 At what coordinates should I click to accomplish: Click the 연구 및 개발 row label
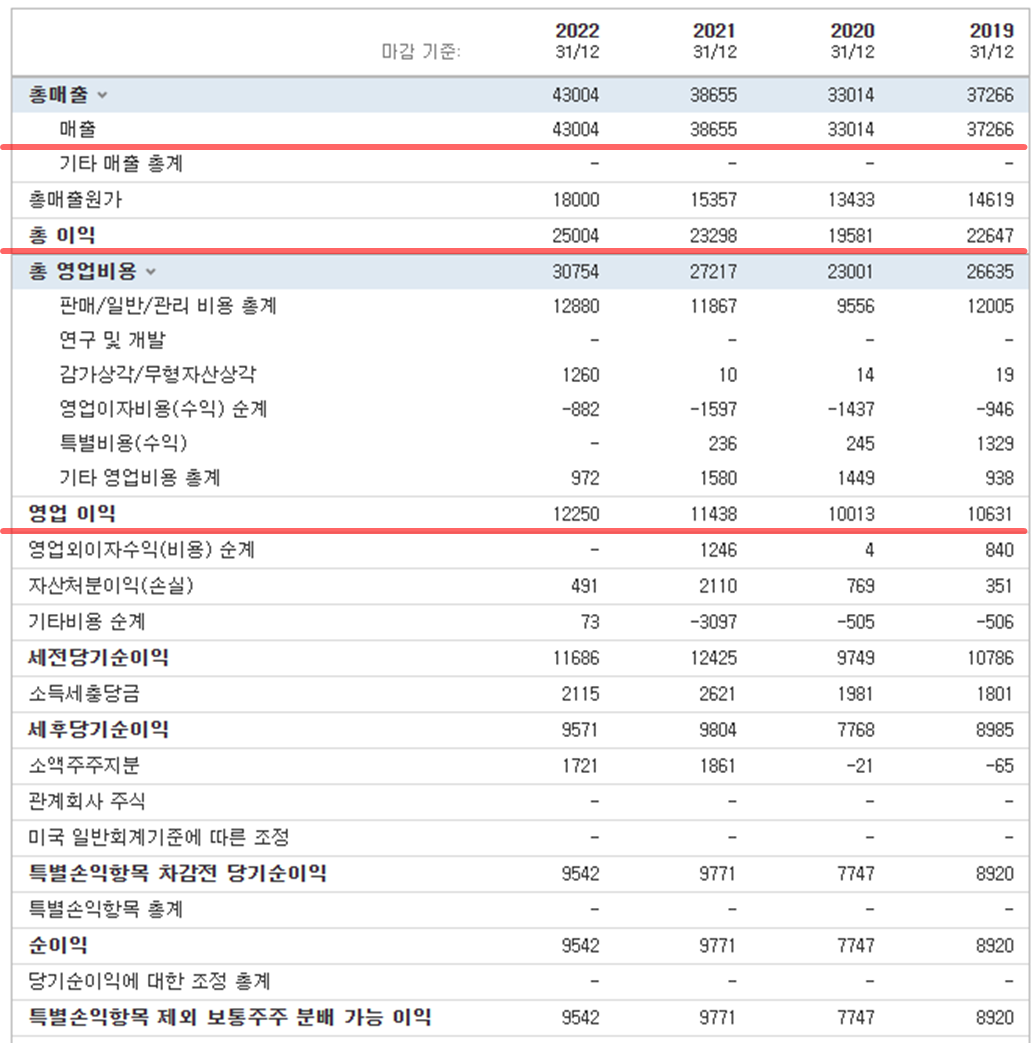[112, 341]
